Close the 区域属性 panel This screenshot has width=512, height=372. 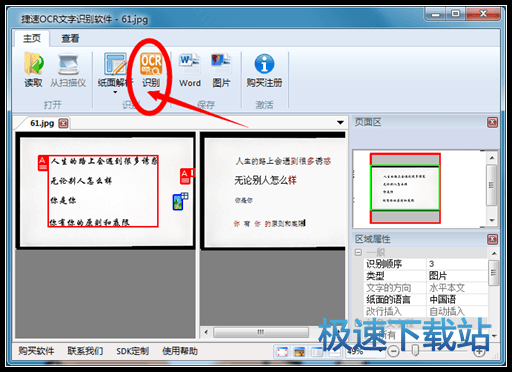pos(492,239)
